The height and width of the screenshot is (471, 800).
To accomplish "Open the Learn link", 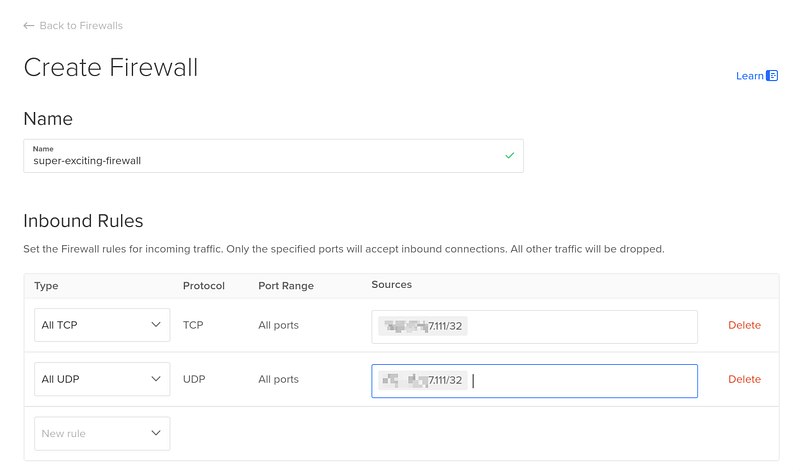I will pos(749,76).
